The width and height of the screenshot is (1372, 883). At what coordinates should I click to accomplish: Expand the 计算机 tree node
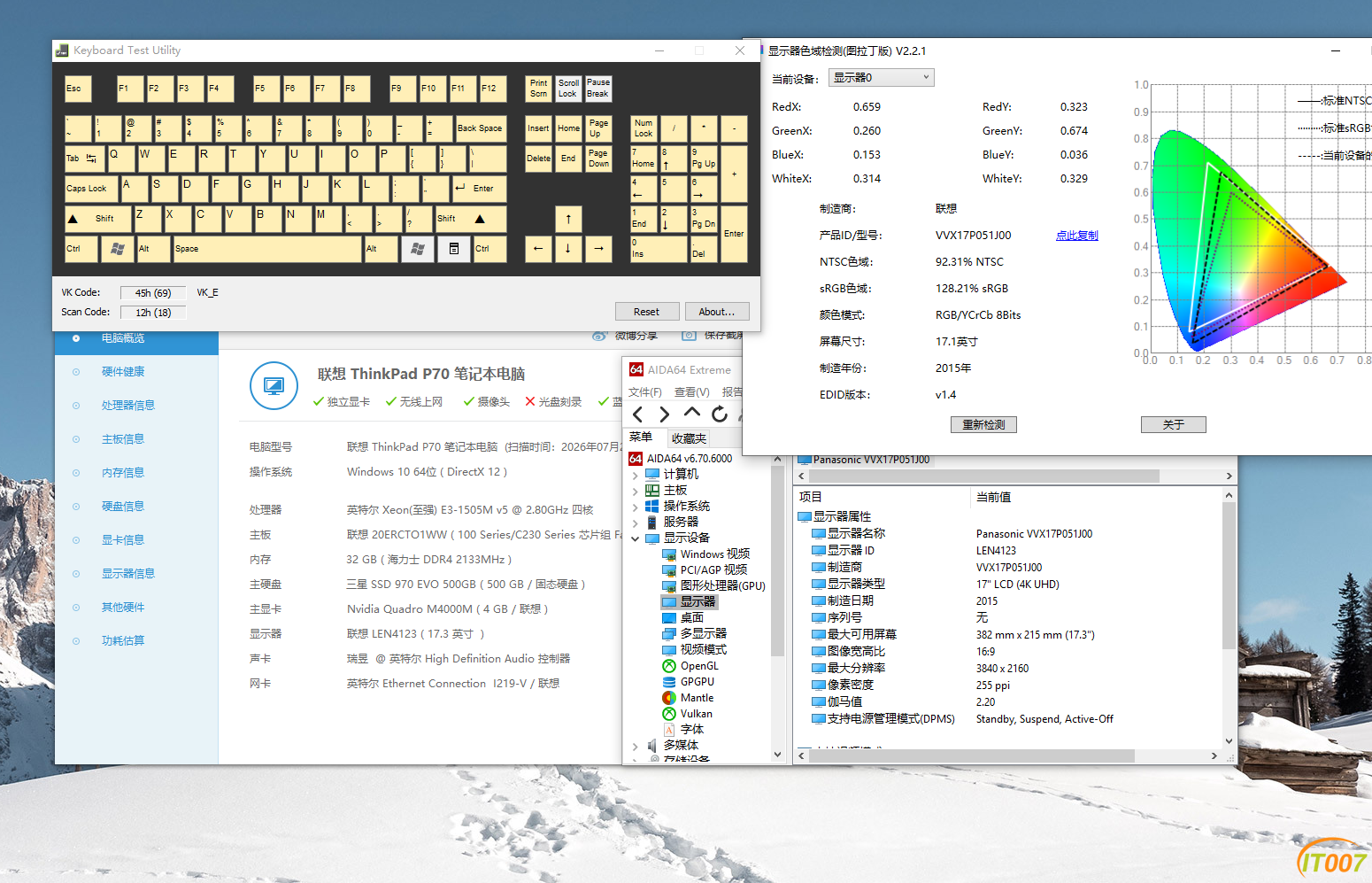(x=635, y=475)
